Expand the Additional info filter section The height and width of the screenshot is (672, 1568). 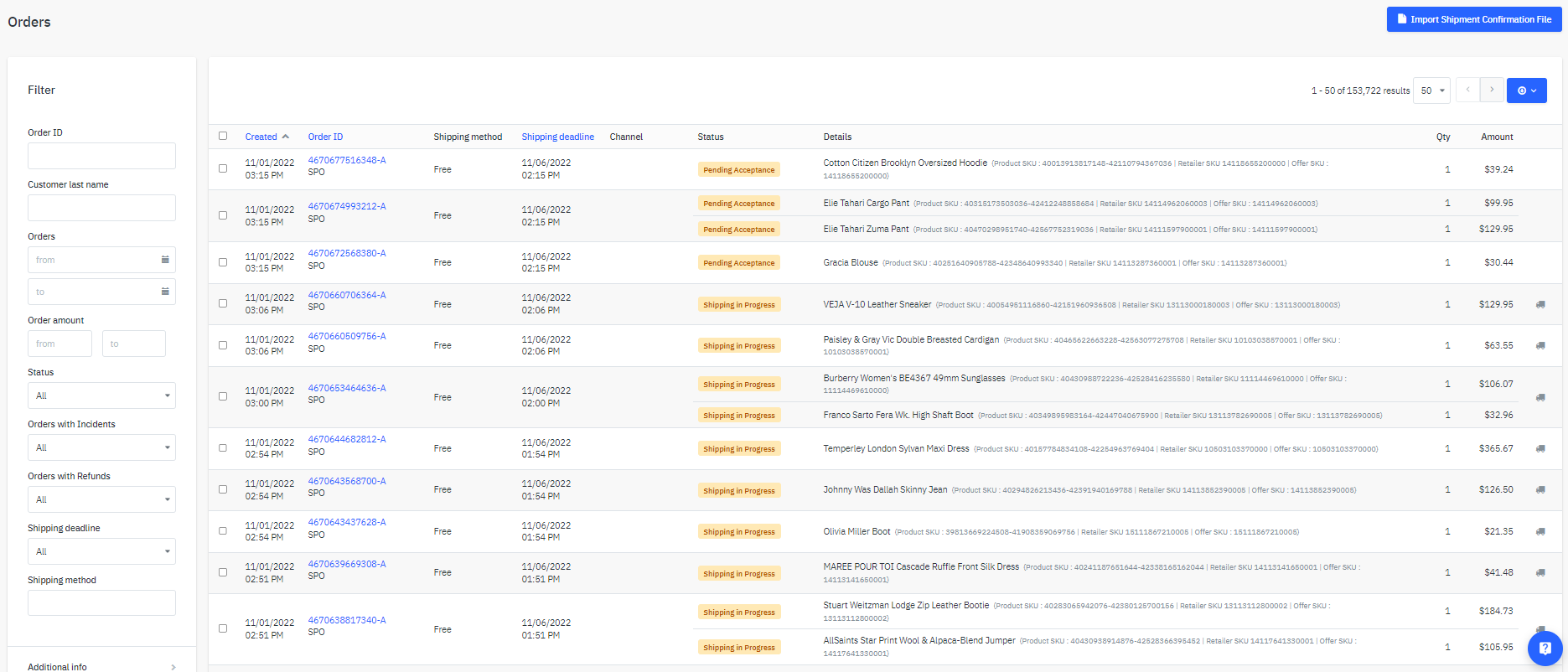[101, 667]
